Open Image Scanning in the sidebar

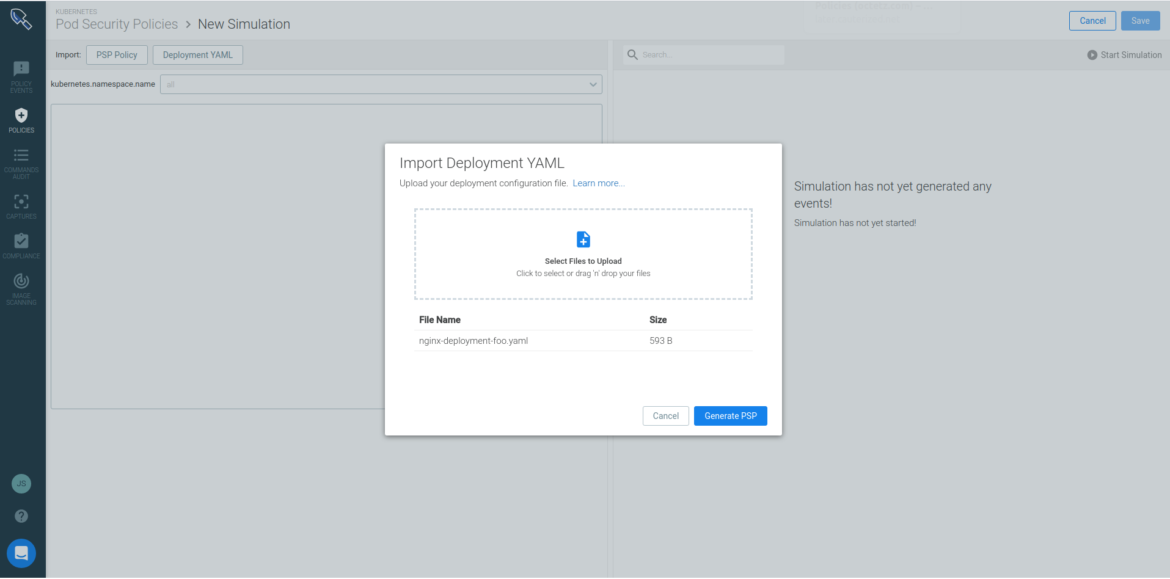(x=21, y=290)
